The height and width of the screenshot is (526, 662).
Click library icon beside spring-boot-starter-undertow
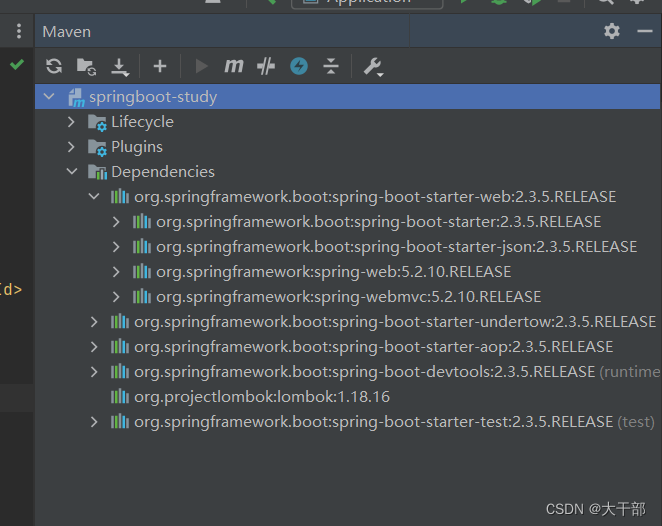click(120, 321)
